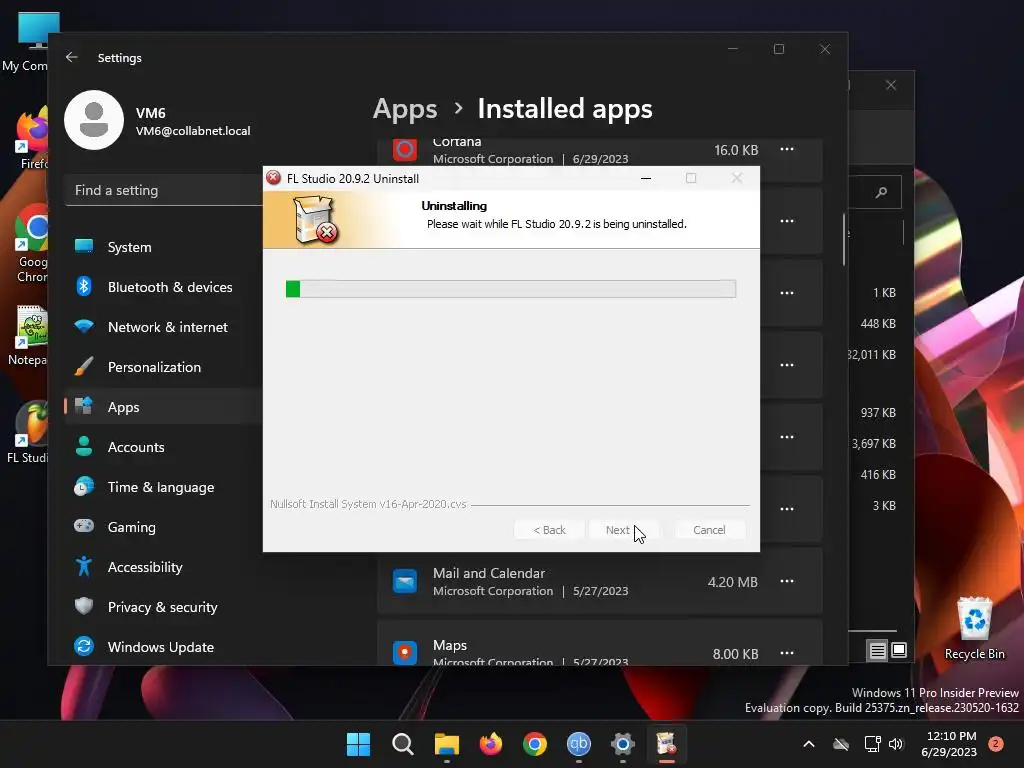
Task: Open Time & language settings
Action: pos(163,487)
